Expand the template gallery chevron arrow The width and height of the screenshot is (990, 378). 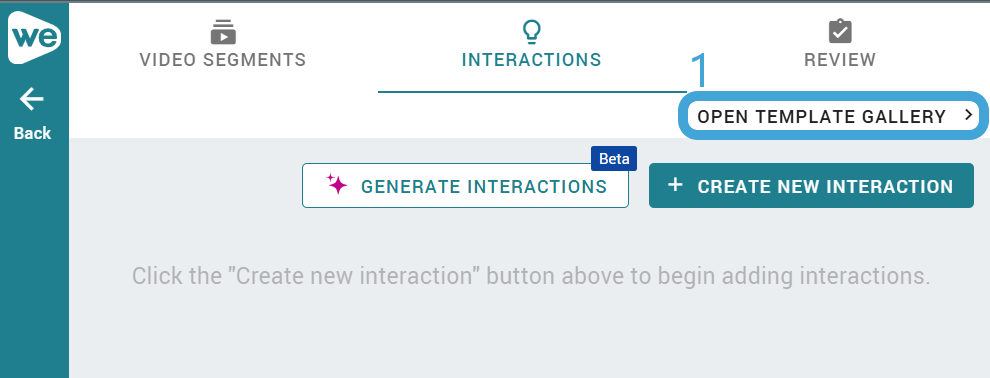pyautogui.click(x=968, y=115)
